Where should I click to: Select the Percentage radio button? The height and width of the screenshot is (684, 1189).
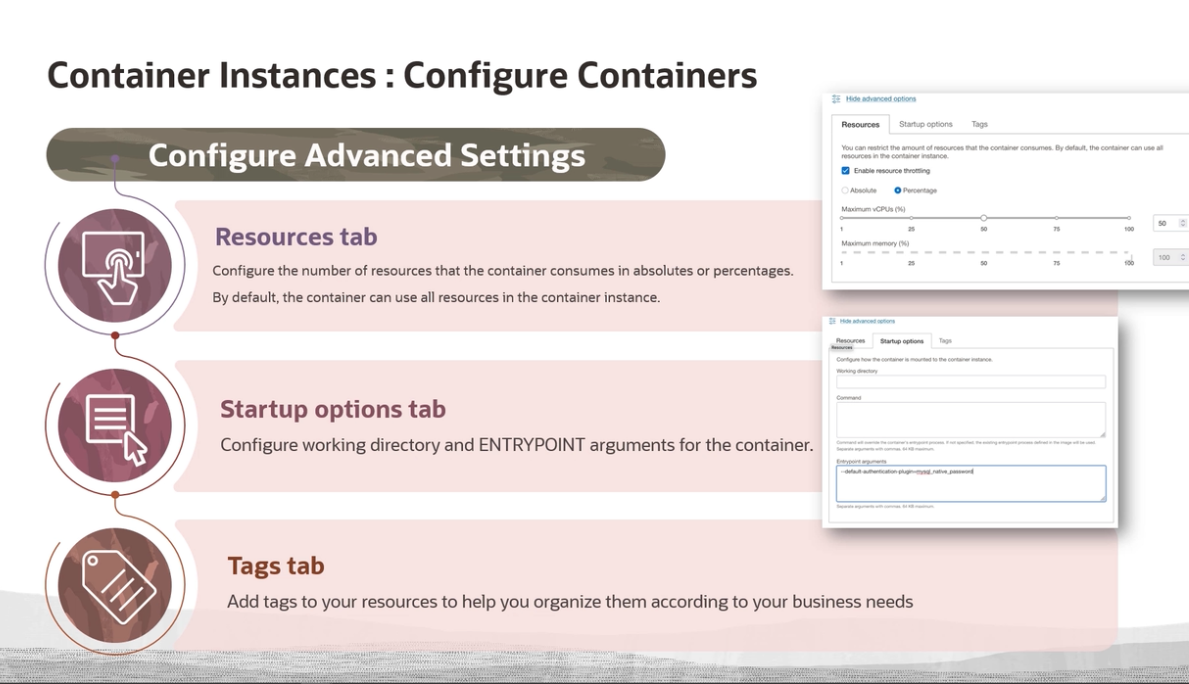[898, 190]
